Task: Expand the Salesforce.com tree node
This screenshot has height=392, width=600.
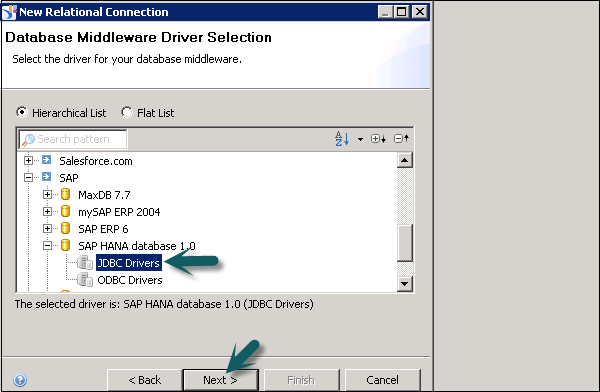Action: (x=28, y=160)
